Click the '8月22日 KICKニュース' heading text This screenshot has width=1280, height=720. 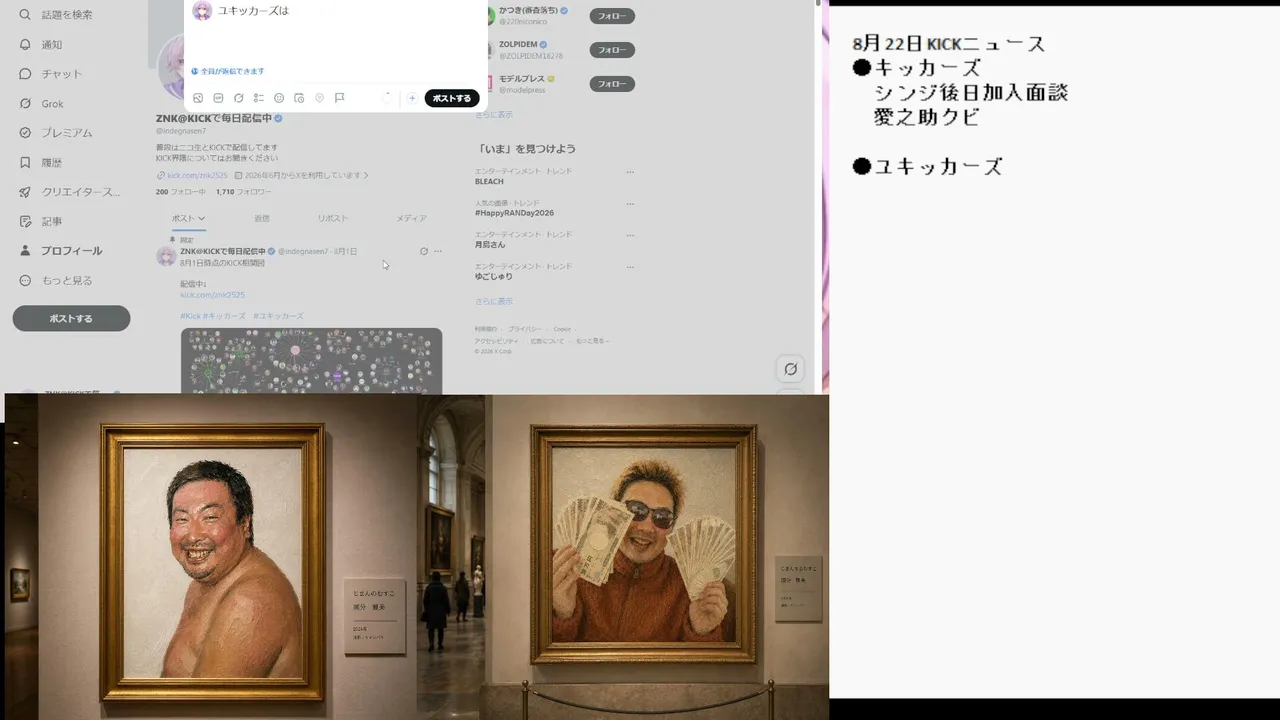948,44
